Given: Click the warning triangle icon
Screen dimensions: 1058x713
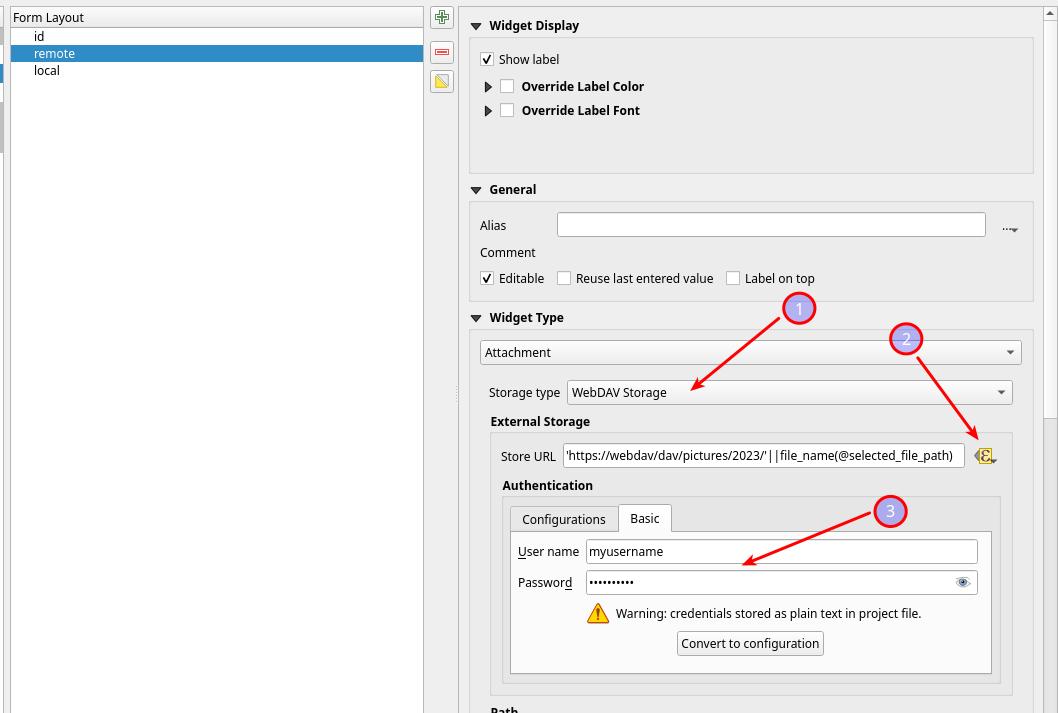Looking at the screenshot, I should 598,613.
